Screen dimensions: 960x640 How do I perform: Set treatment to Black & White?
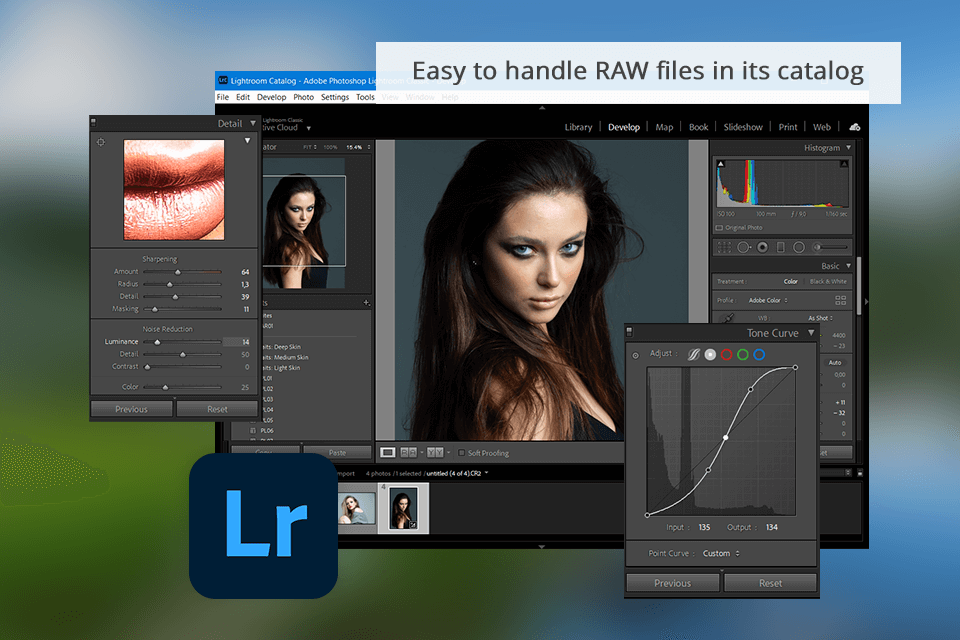[828, 282]
